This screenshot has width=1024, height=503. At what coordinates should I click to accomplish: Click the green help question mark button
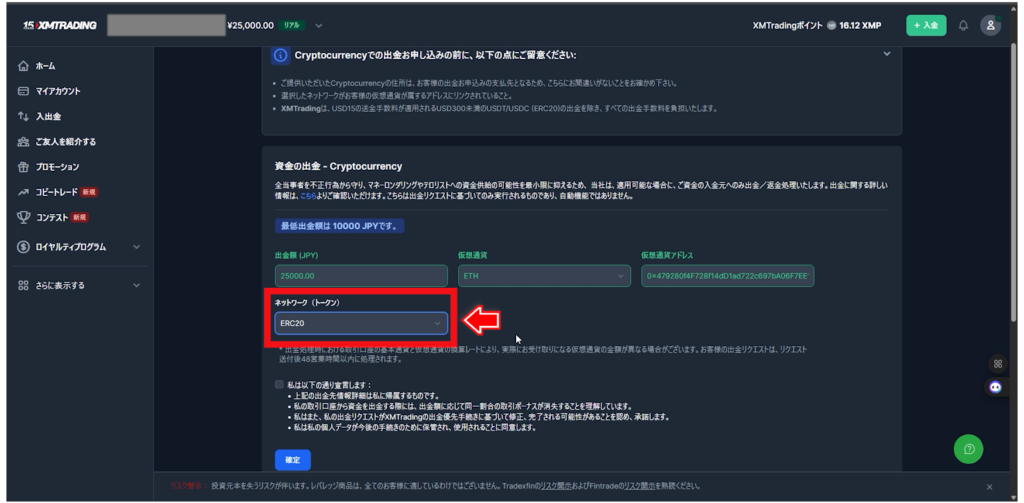[968, 449]
